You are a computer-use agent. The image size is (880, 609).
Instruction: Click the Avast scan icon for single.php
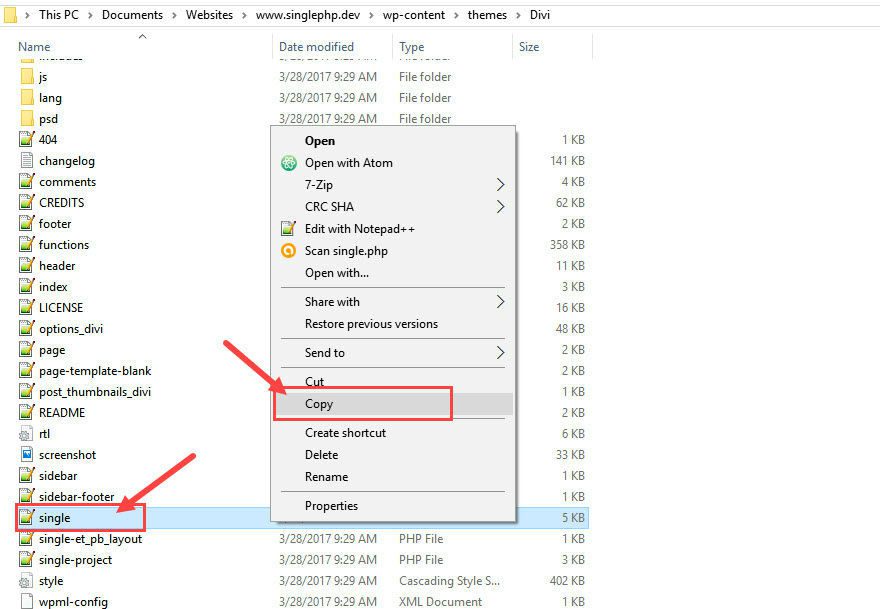coord(289,251)
